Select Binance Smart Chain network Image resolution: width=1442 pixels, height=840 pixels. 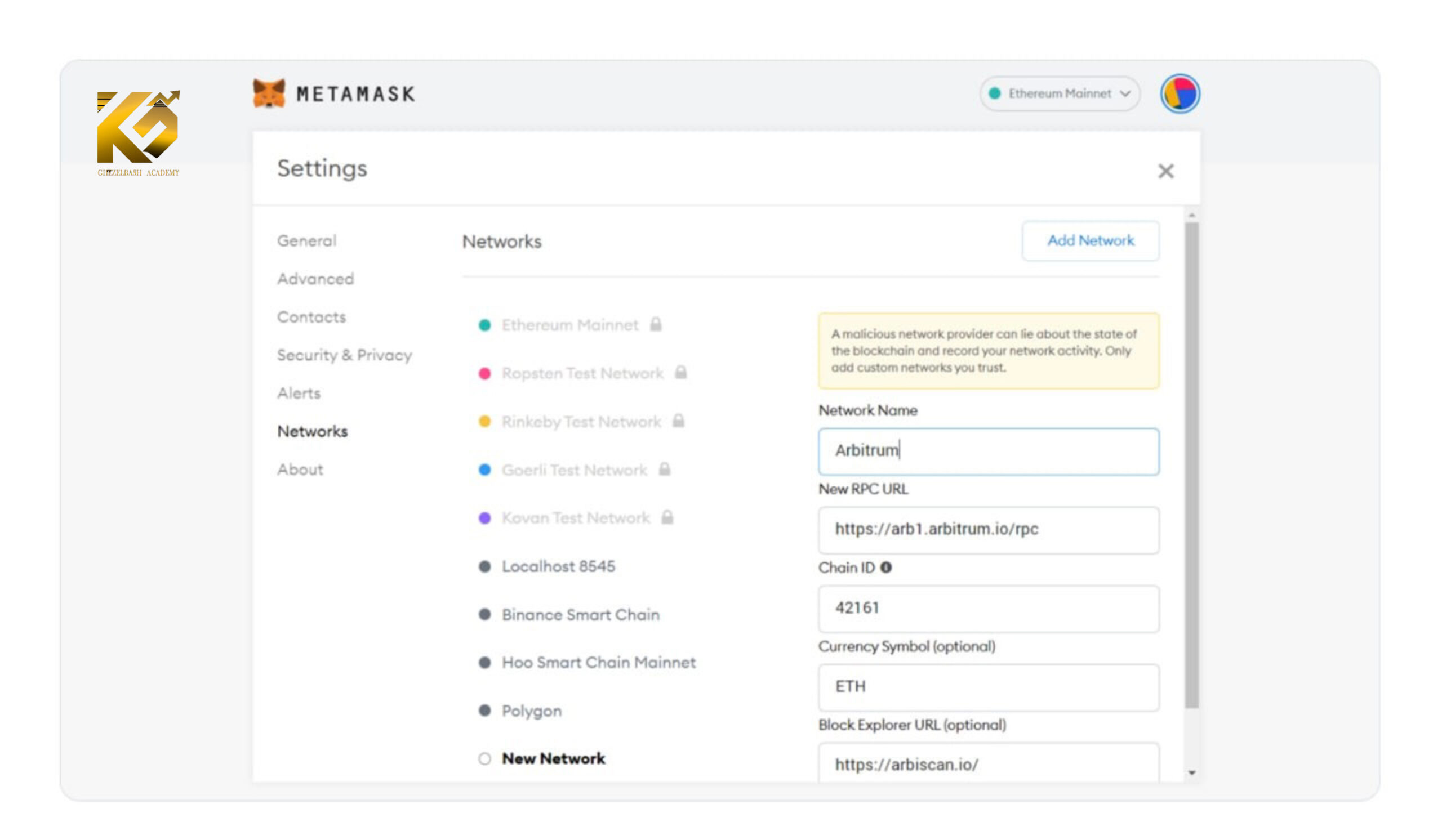581,615
